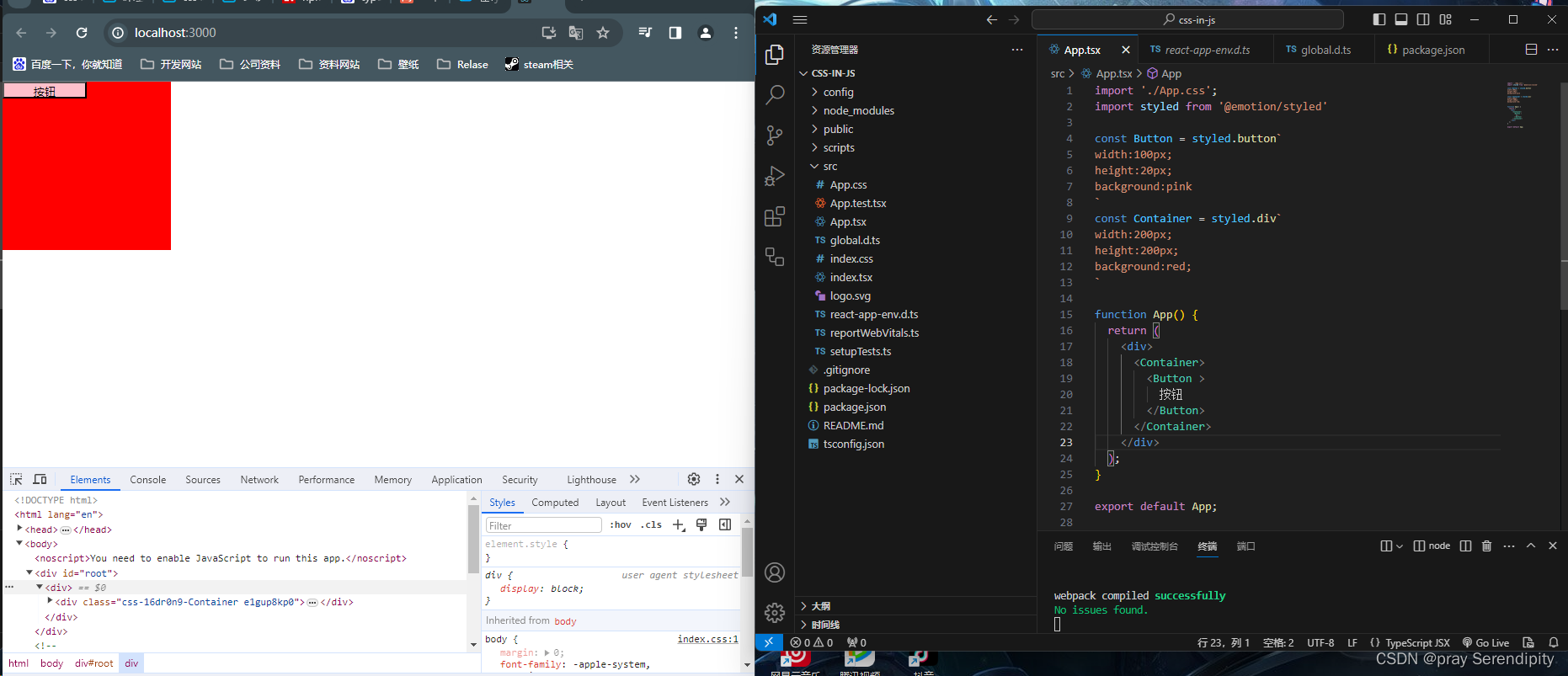Show more DevTools tabs chevron

[635, 479]
